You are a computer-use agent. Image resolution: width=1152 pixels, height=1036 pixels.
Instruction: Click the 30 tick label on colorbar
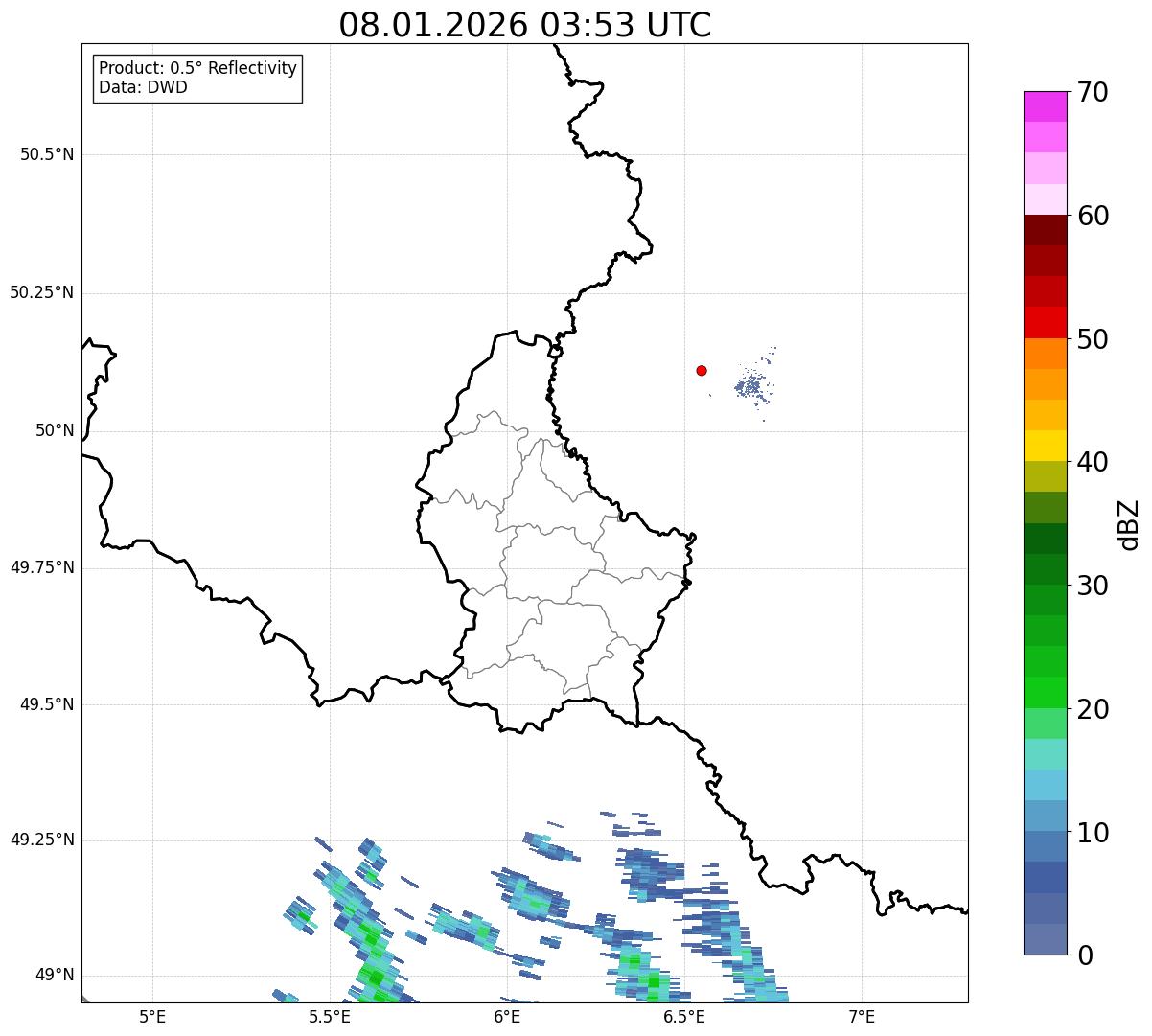[x=1094, y=586]
